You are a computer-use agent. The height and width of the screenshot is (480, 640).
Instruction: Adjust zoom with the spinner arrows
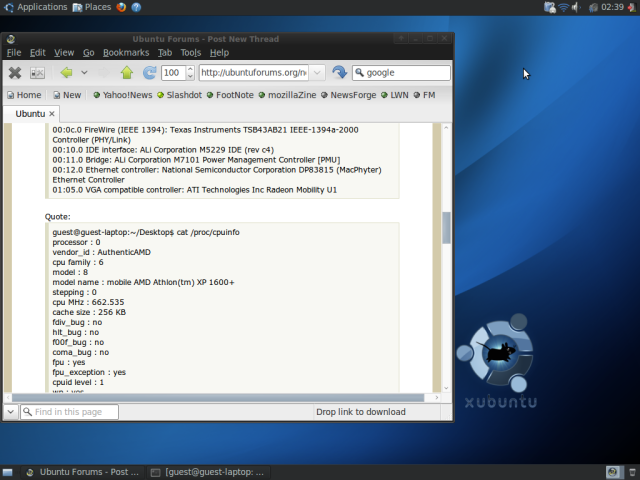click(x=190, y=73)
